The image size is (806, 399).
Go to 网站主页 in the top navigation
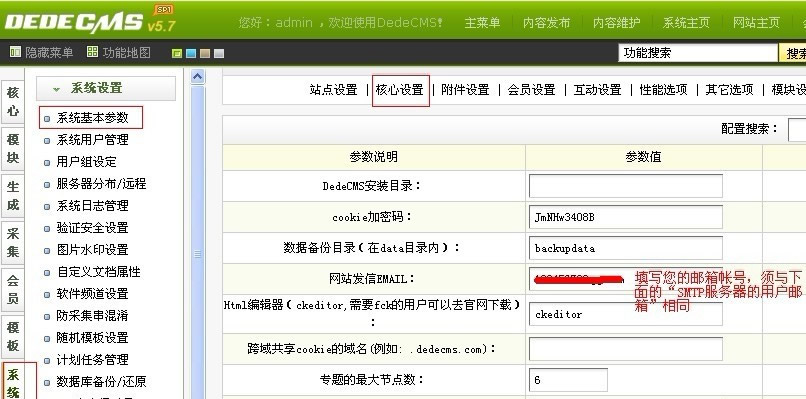point(756,23)
